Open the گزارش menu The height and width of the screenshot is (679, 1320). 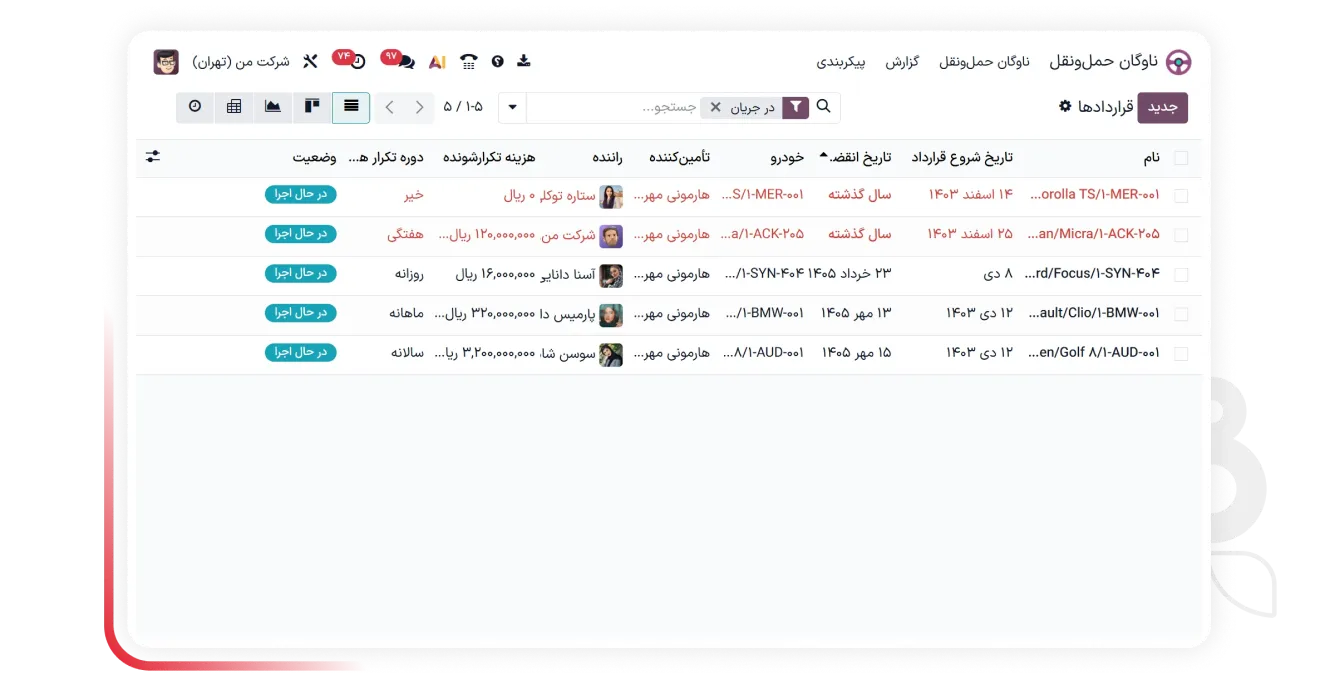point(903,61)
